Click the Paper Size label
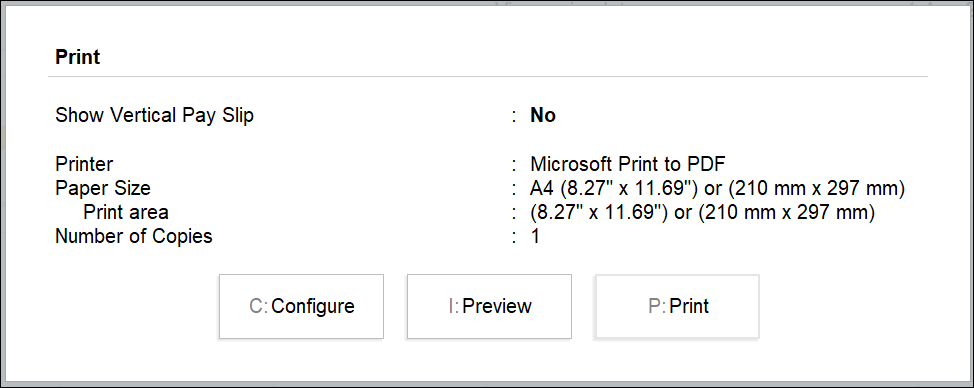The height and width of the screenshot is (388, 974). [x=103, y=188]
